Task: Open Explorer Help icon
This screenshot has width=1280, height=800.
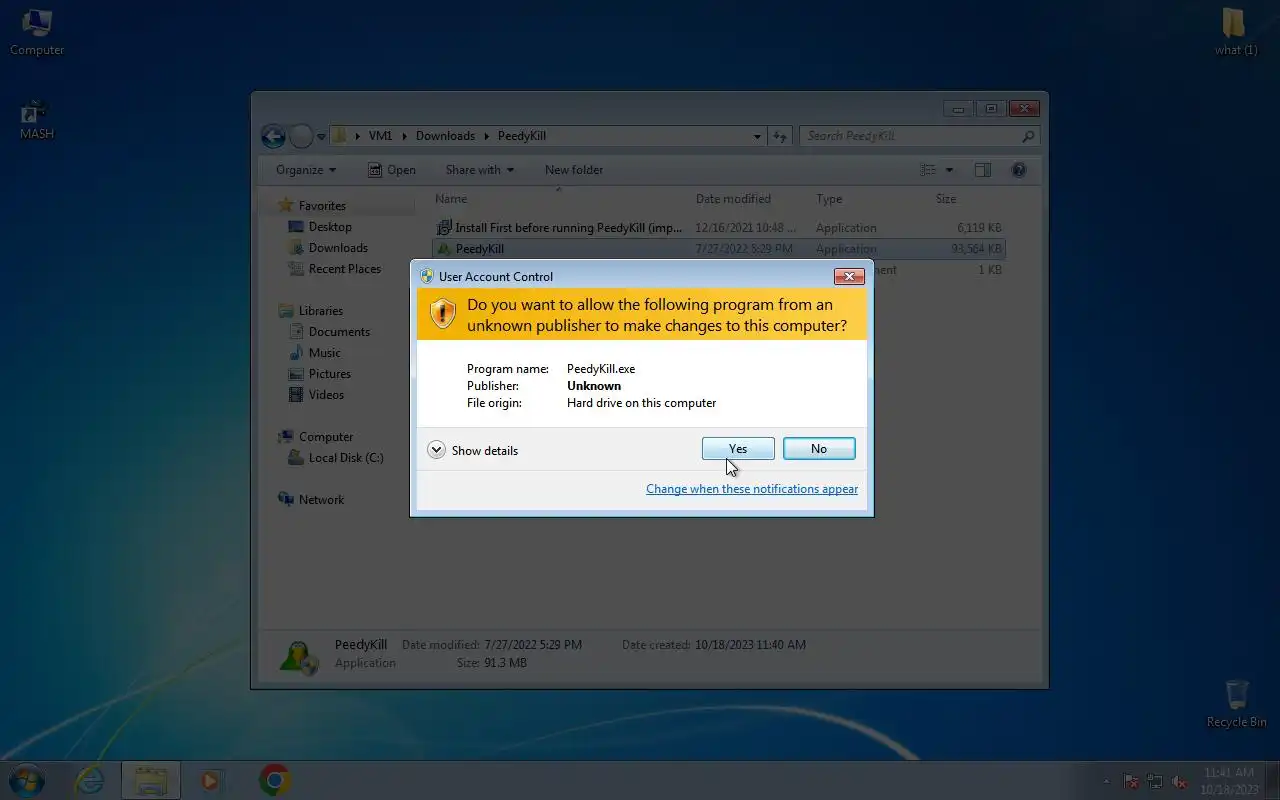Action: click(1019, 170)
